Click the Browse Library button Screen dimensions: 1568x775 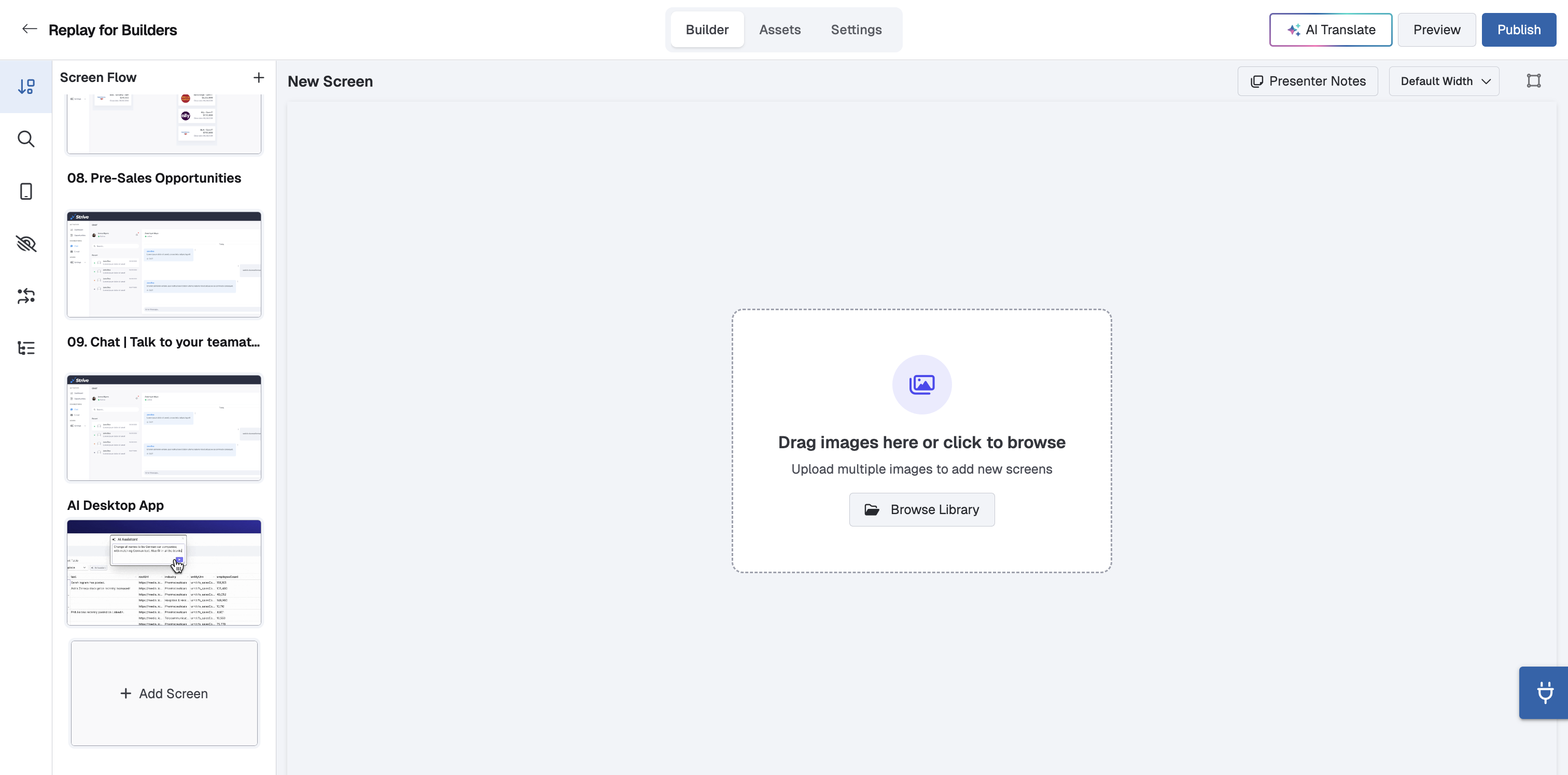[921, 509]
